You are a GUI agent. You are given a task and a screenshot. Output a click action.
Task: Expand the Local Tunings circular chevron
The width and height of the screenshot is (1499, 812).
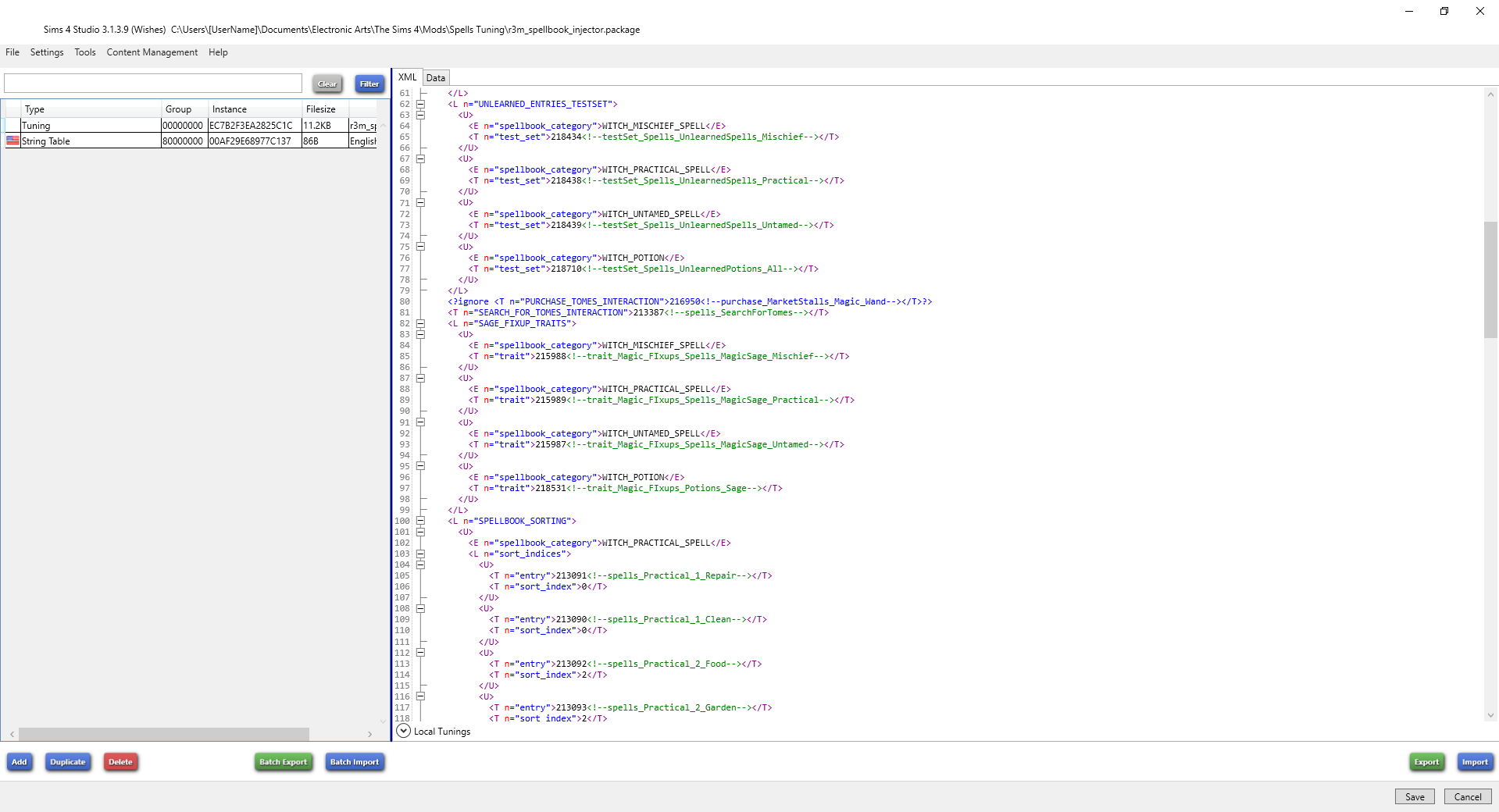pos(403,731)
